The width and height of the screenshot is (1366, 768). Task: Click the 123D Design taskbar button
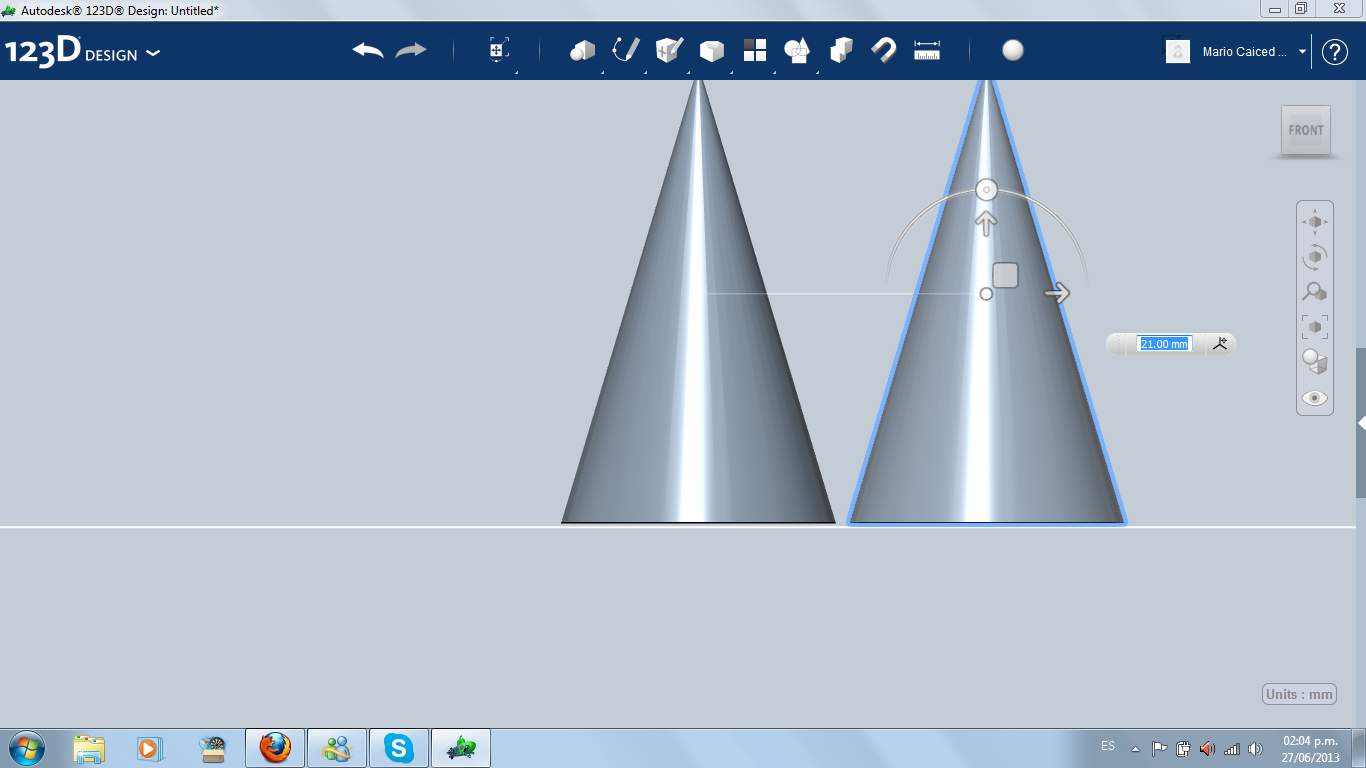pos(461,748)
